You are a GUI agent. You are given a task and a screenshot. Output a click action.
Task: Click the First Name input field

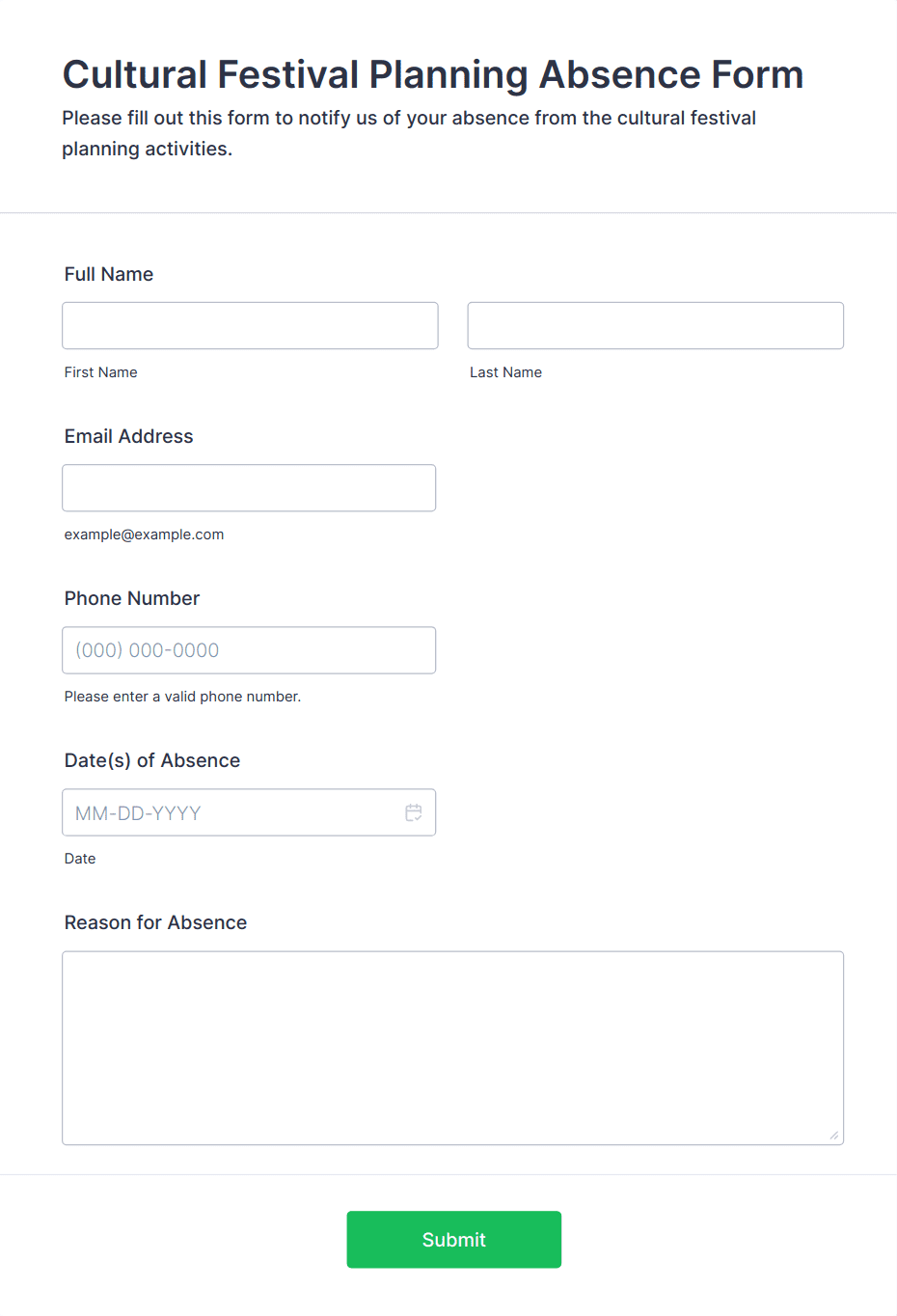[x=250, y=325]
